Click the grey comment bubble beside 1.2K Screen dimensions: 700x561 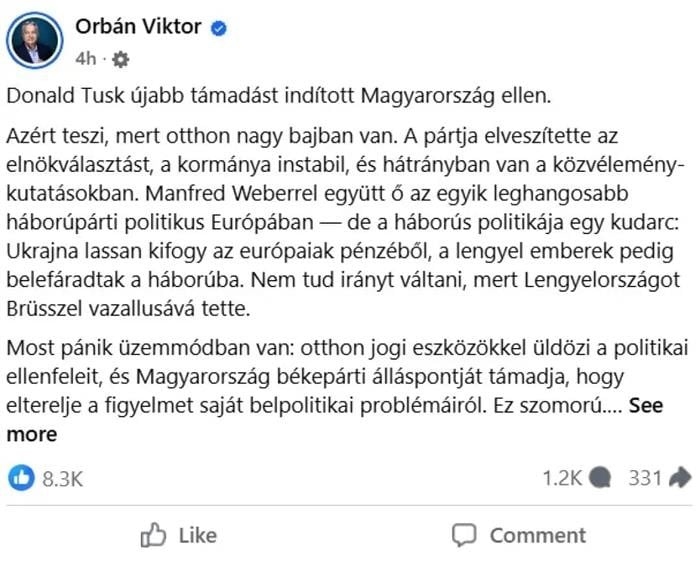[600, 478]
